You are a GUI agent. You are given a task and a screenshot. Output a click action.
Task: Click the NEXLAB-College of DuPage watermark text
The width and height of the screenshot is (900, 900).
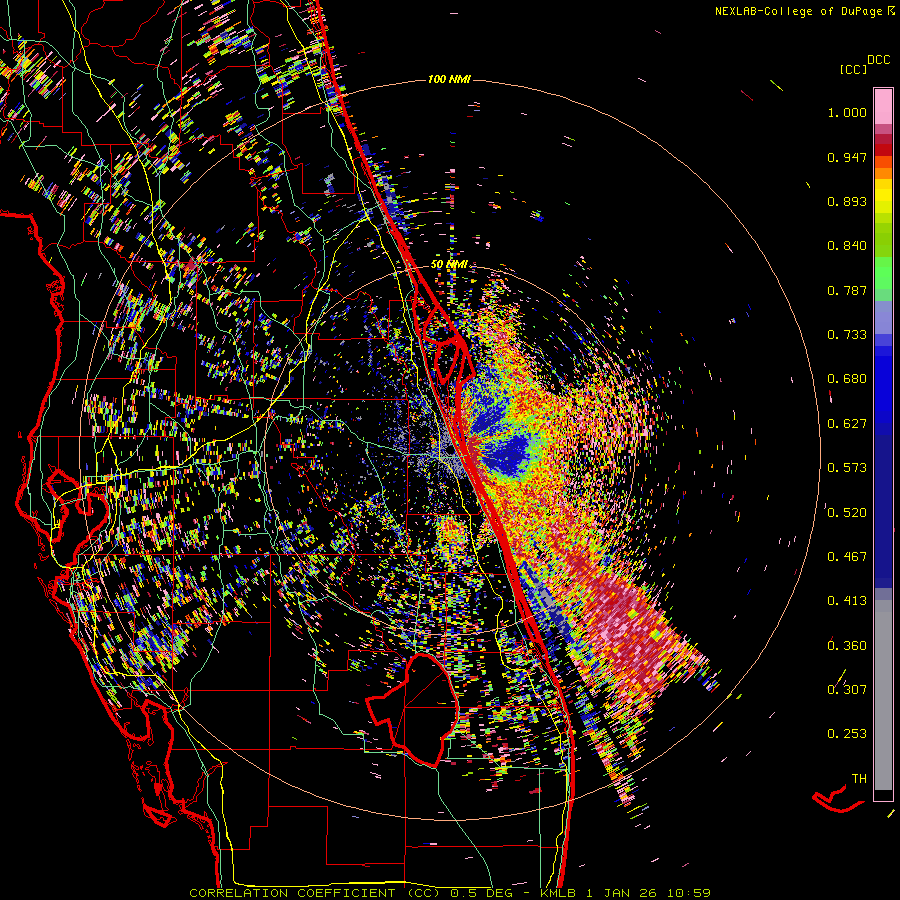[x=804, y=11]
